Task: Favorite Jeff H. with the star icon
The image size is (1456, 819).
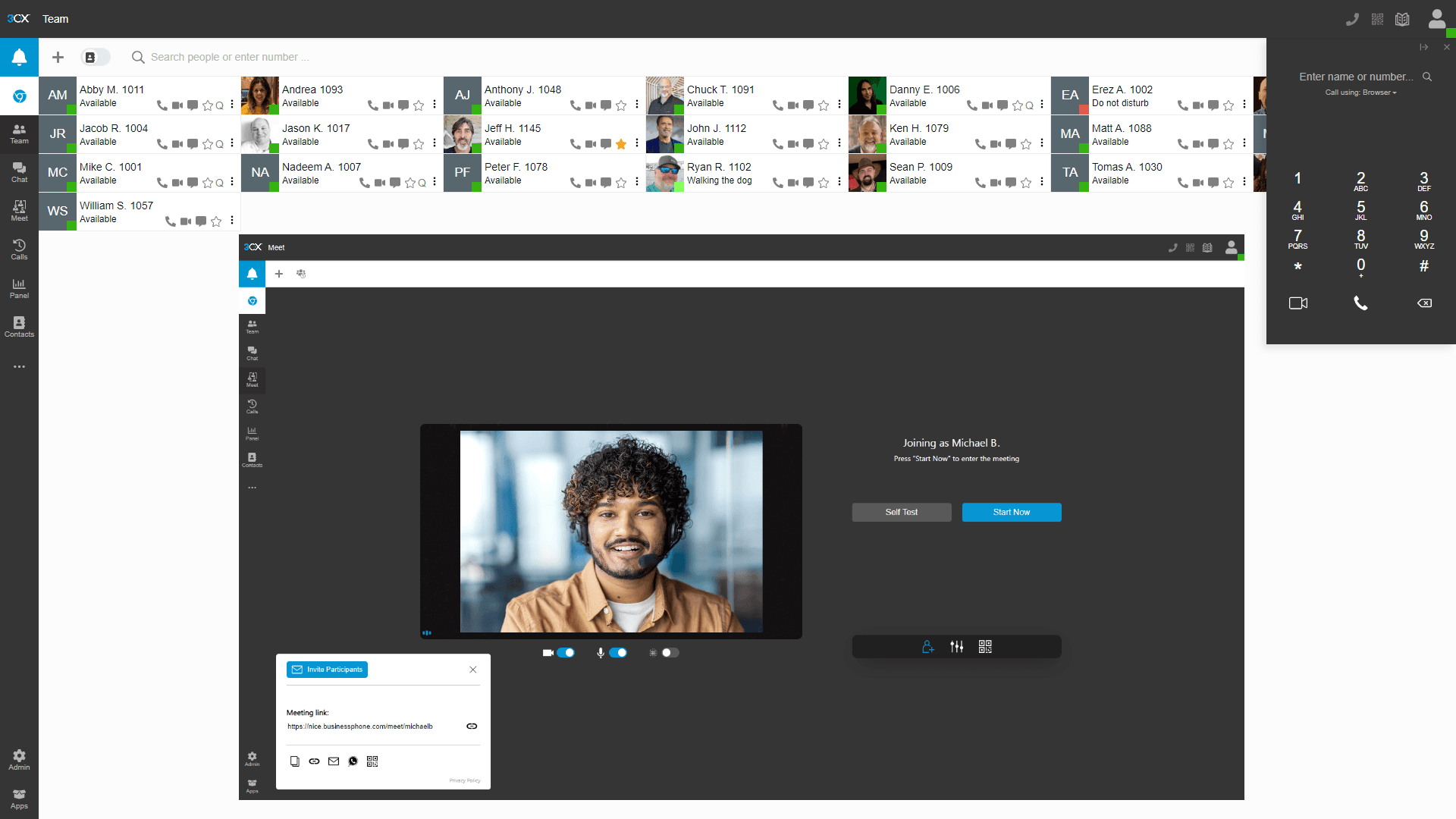Action: tap(621, 144)
